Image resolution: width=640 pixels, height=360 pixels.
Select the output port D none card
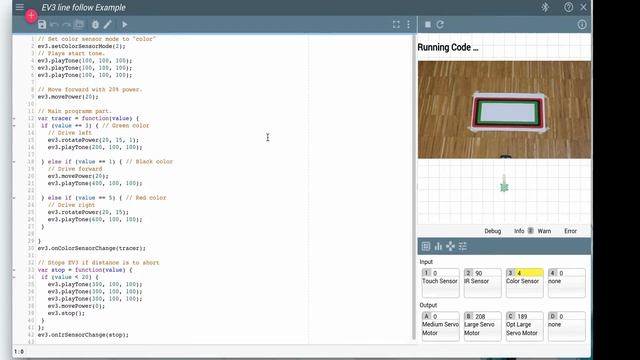567,326
